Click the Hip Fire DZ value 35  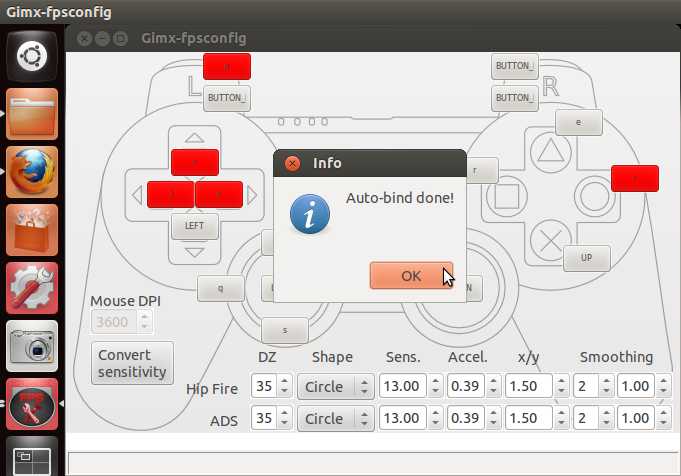tap(264, 386)
